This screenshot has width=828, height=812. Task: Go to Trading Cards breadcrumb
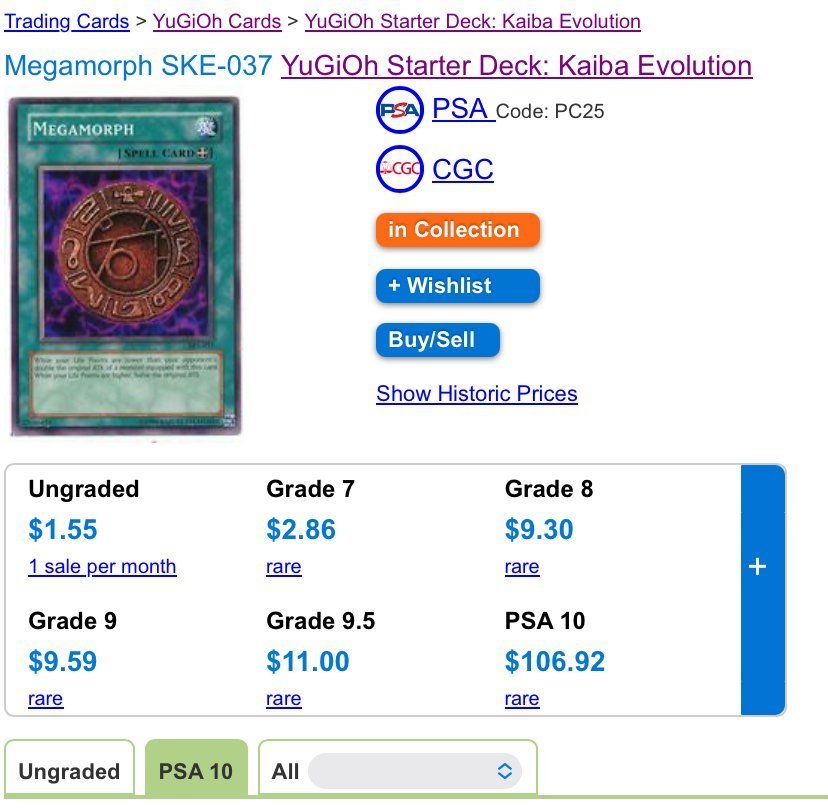[x=67, y=21]
